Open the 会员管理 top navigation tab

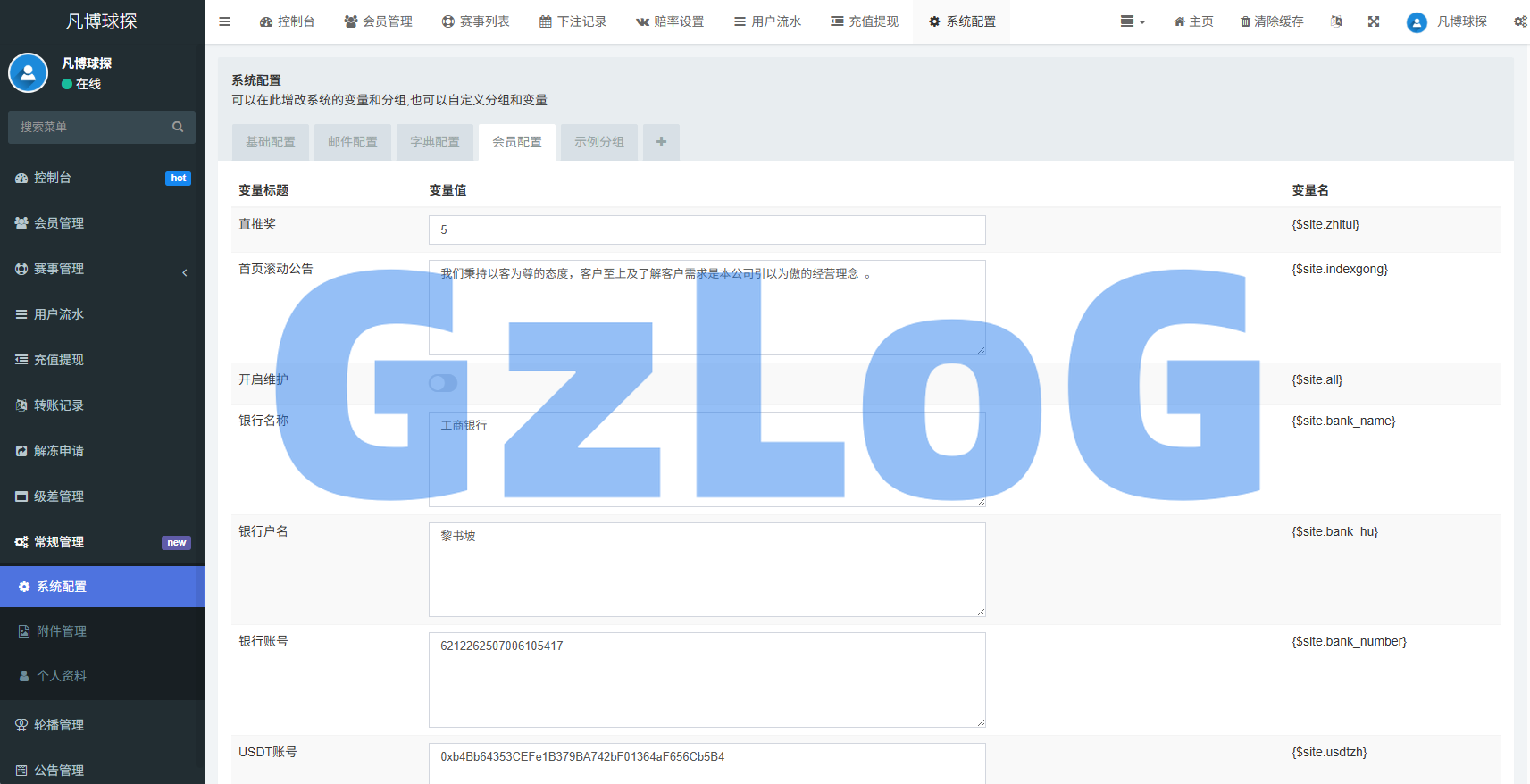pos(378,21)
